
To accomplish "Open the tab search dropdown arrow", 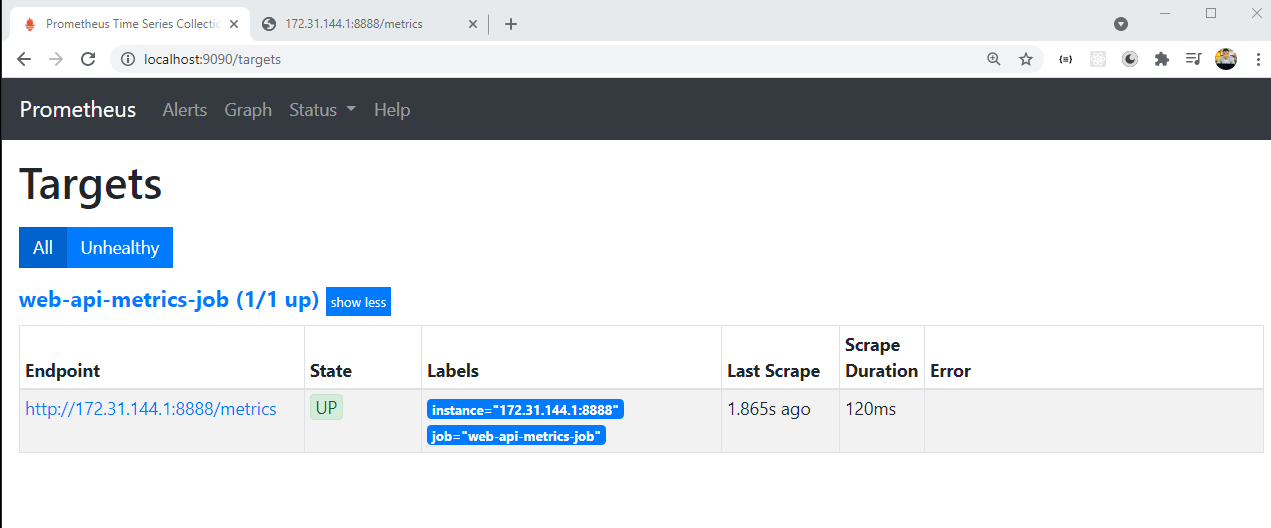I will click(1121, 23).
